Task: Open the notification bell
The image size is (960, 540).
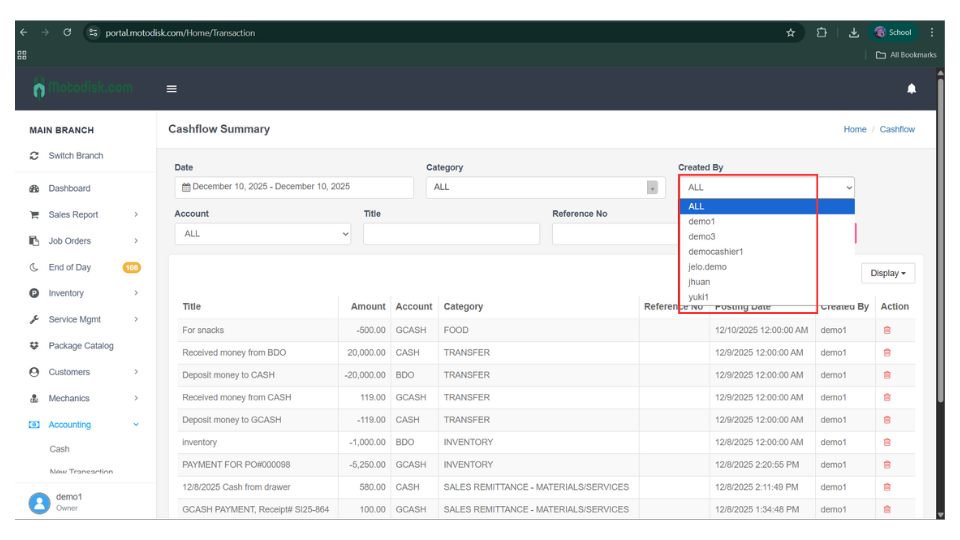Action: pyautogui.click(x=911, y=89)
